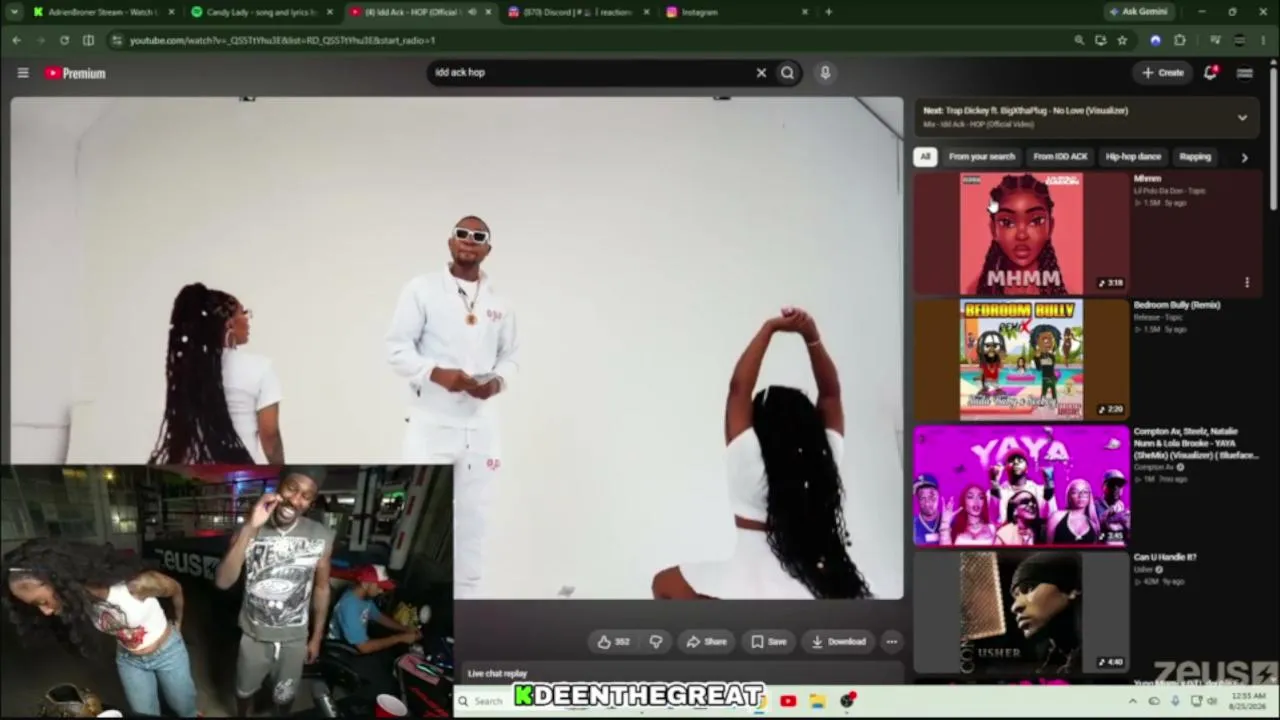Click the Share button under the video
Image resolution: width=1280 pixels, height=720 pixels.
coord(706,642)
